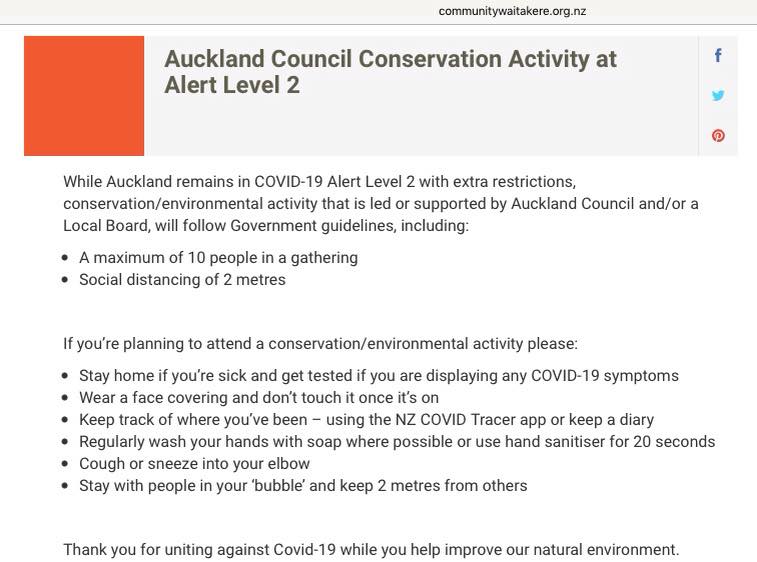Click the Auckland Council Conservation Activity heading

390,71
